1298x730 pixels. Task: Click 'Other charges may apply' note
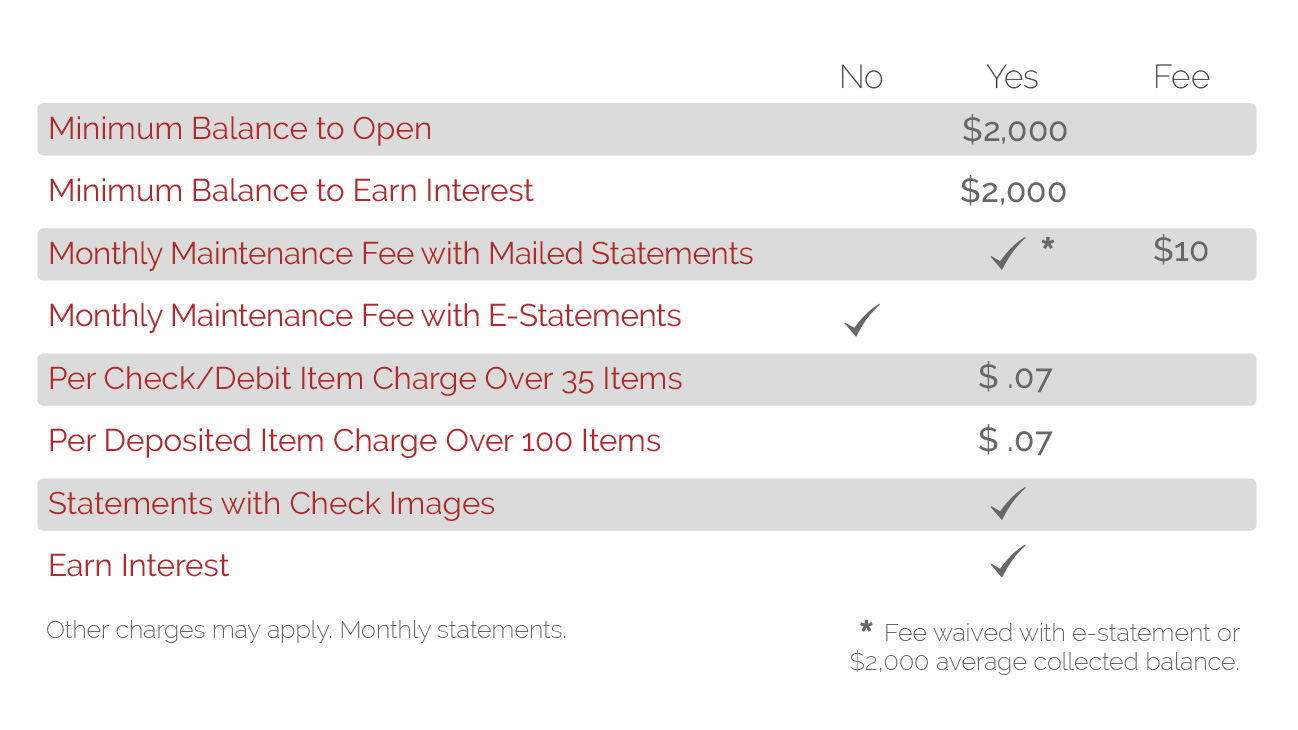point(306,630)
